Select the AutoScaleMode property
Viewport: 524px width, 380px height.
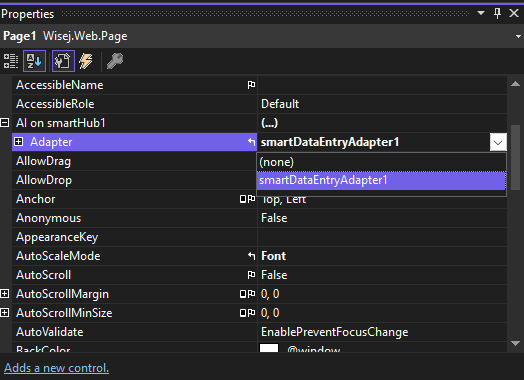click(x=135, y=256)
